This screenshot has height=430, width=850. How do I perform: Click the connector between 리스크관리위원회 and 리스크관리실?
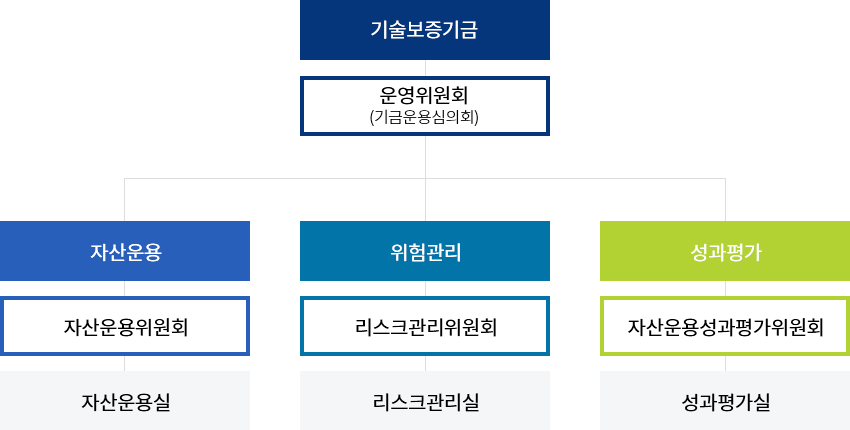[425, 363]
